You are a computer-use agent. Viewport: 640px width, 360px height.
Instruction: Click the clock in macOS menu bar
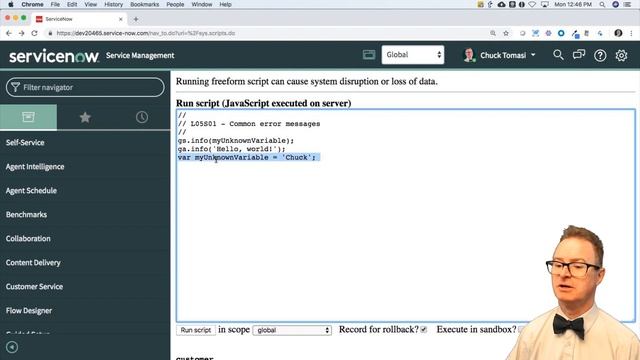pos(573,4)
